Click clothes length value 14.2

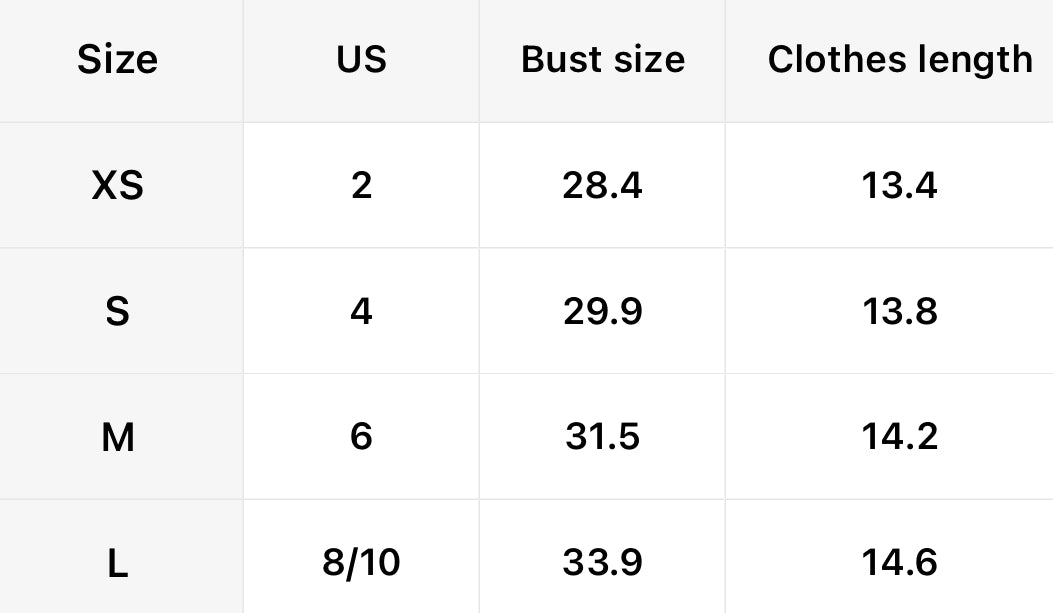pyautogui.click(x=900, y=437)
